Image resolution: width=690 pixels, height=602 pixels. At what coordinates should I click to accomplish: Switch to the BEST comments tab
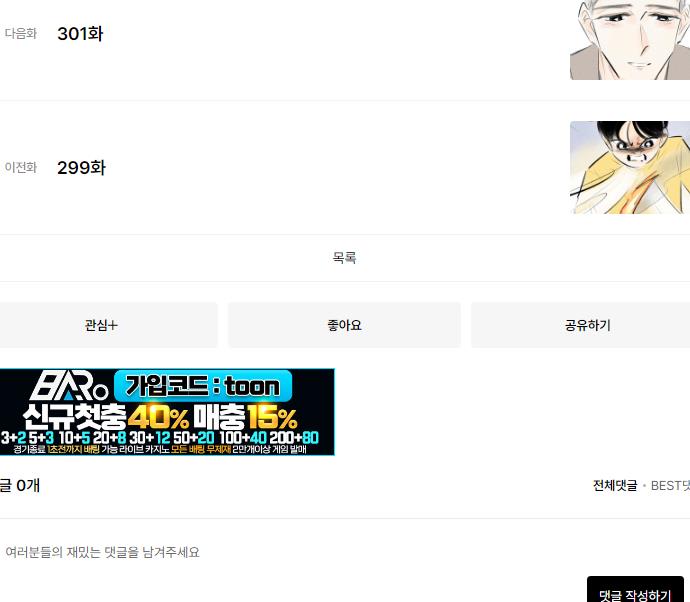coord(670,486)
